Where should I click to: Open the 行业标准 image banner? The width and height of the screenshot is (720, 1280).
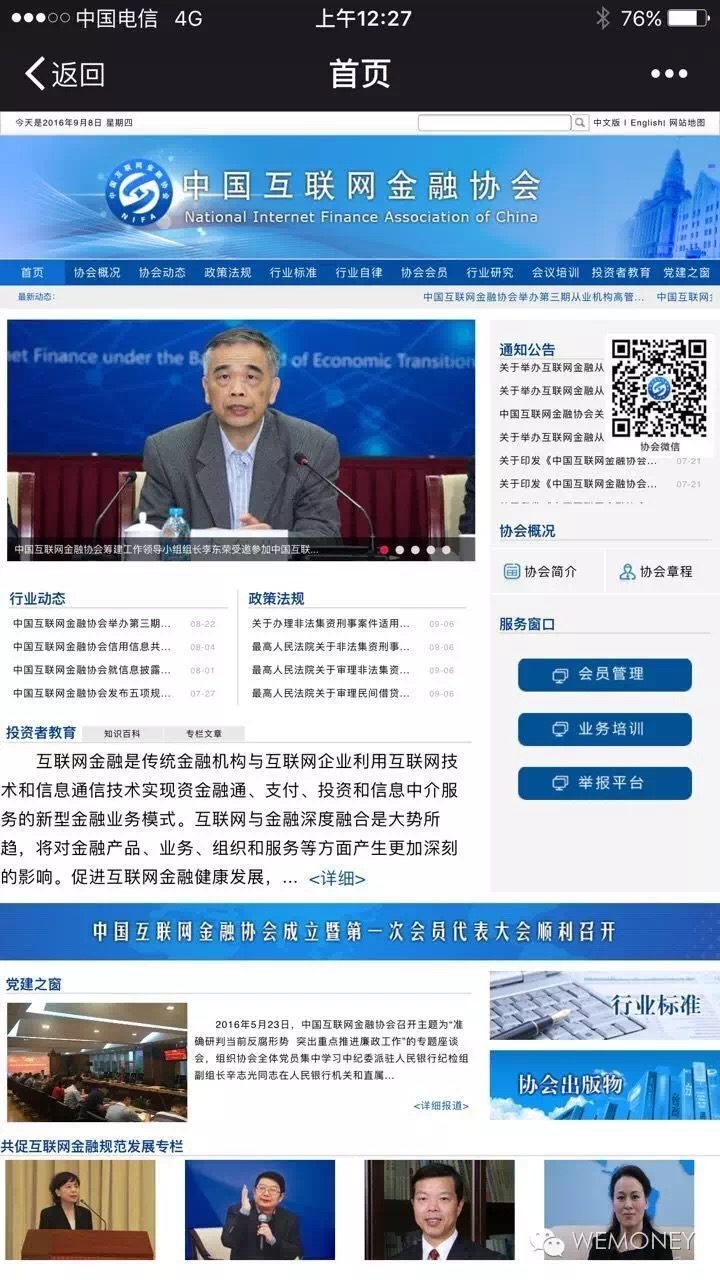pyautogui.click(x=604, y=1005)
